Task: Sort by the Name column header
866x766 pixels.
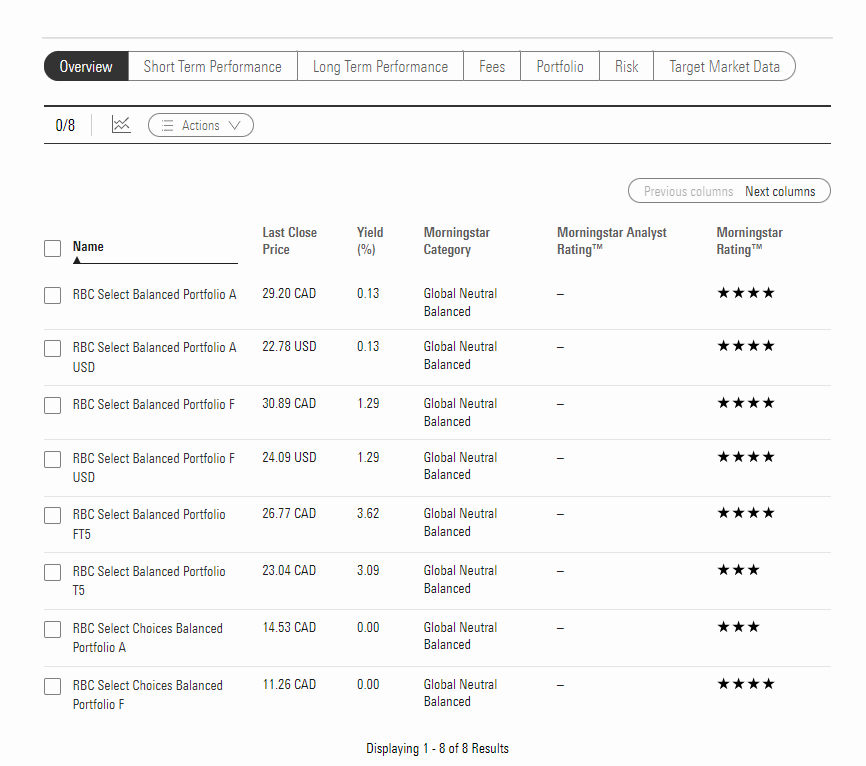Action: pyautogui.click(x=88, y=246)
